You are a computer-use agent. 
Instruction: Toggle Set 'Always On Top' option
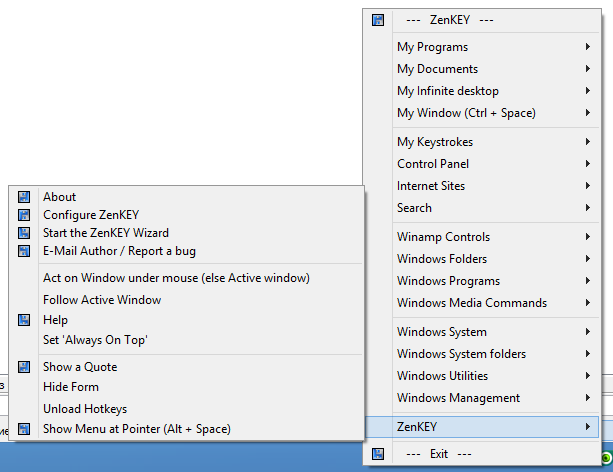[x=95, y=340]
